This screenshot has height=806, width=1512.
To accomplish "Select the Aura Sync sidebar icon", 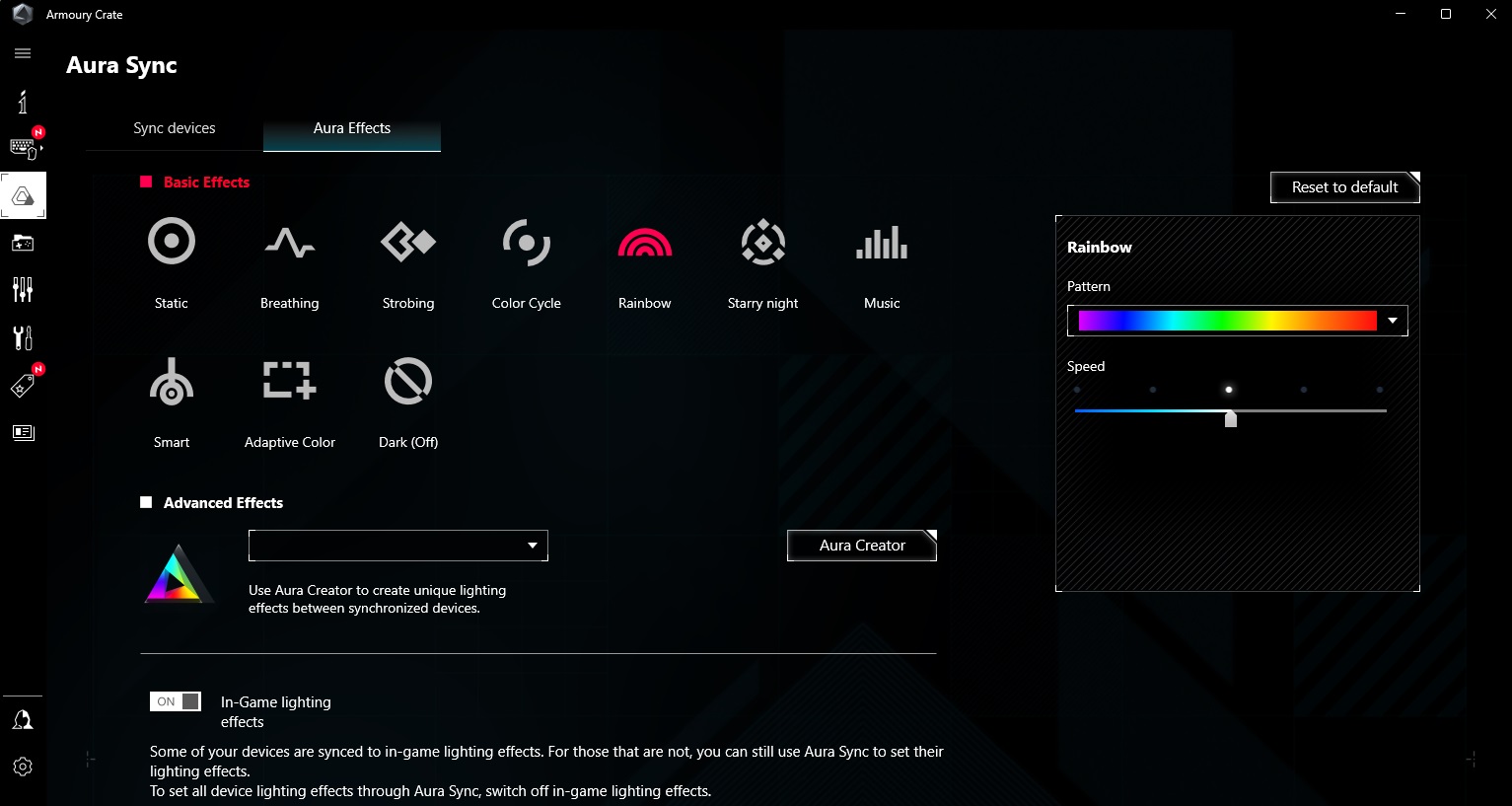I will pyautogui.click(x=23, y=195).
